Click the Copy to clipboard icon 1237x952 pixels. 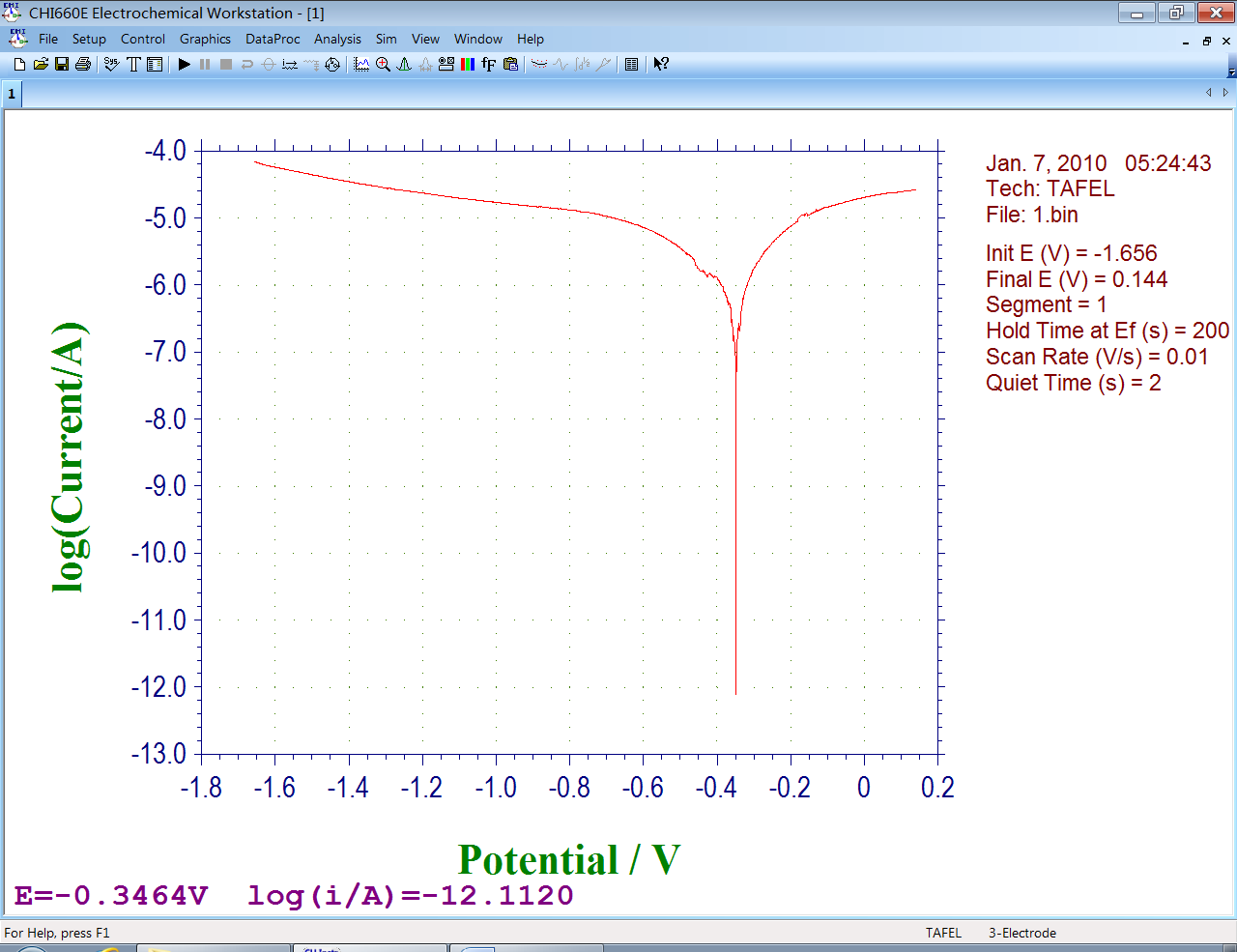click(x=510, y=65)
